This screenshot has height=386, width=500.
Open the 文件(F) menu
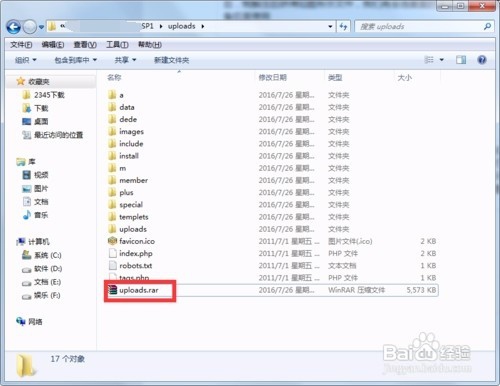(21, 45)
